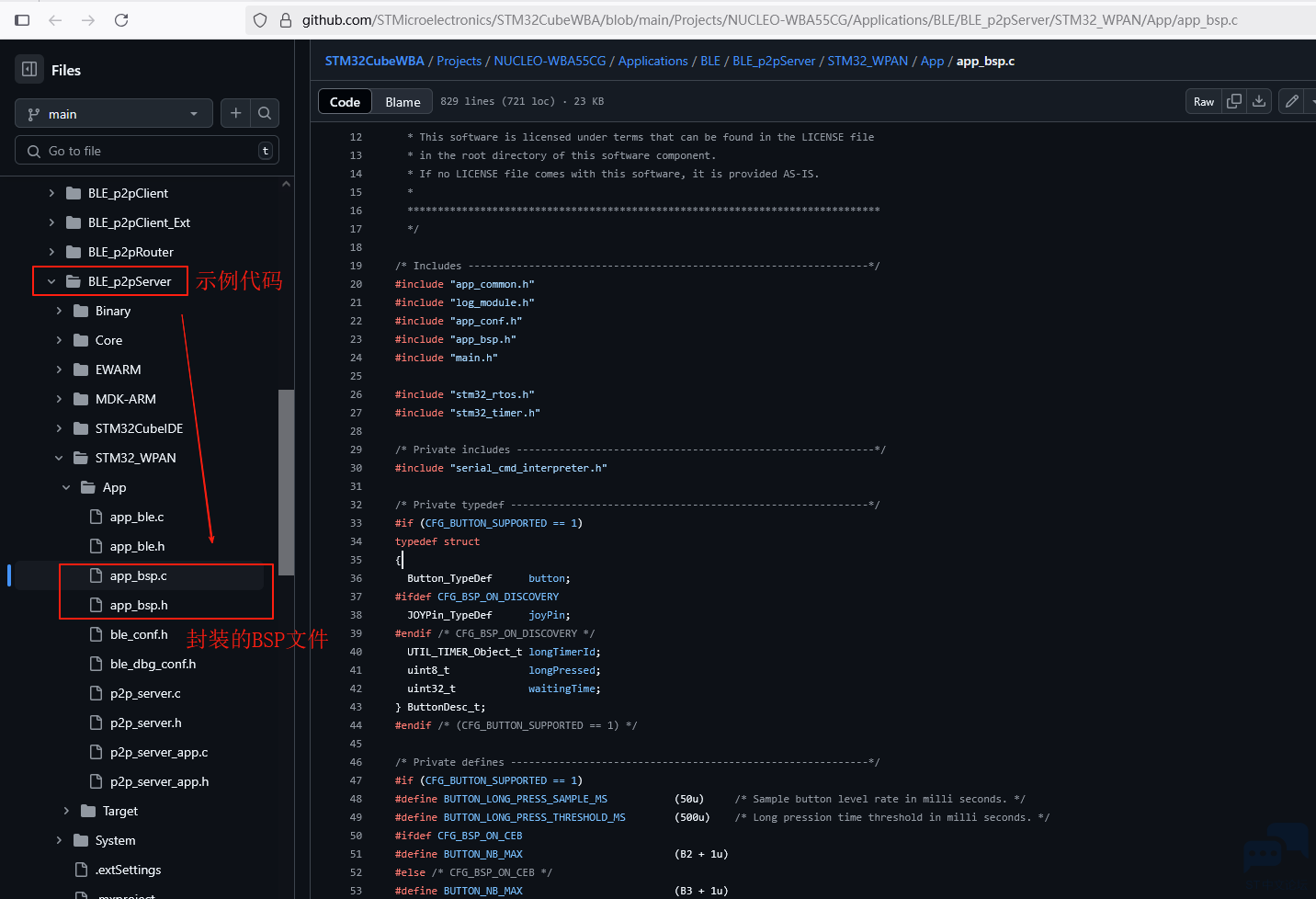Screen dimensions: 1316x899
Task: Collapse the STM32_WPAN folder
Action: click(59, 458)
